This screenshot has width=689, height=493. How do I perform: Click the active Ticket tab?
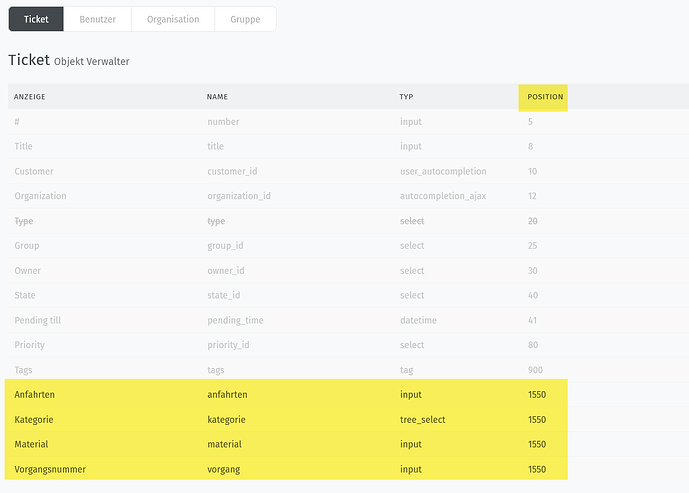tap(36, 19)
